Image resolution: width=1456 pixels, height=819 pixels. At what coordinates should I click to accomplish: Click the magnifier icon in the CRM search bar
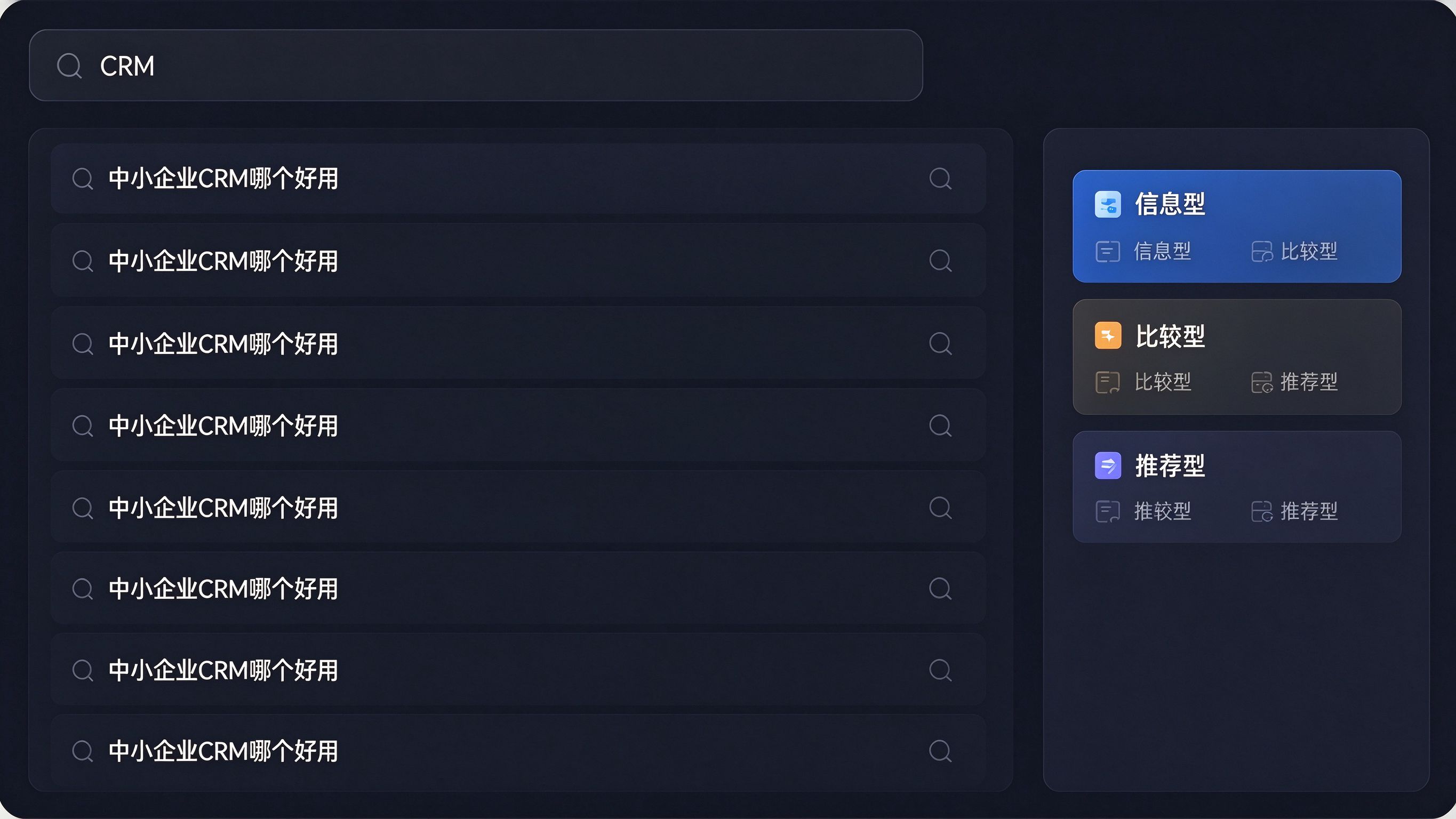click(69, 66)
